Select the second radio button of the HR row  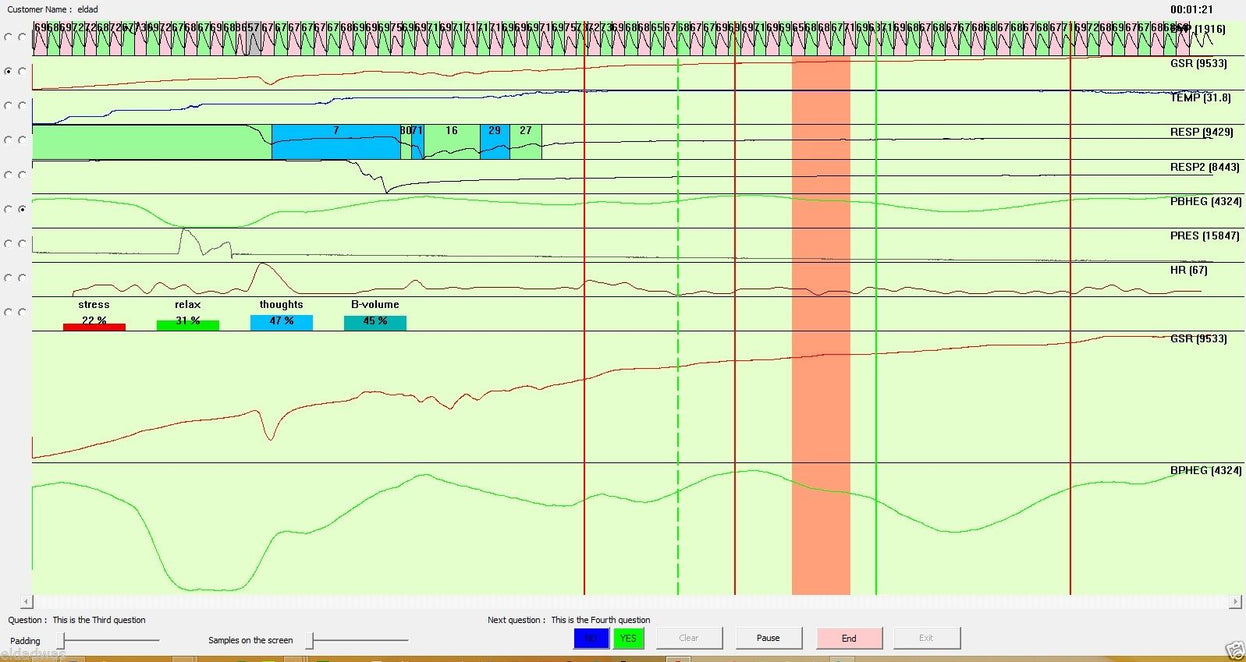pos(22,277)
